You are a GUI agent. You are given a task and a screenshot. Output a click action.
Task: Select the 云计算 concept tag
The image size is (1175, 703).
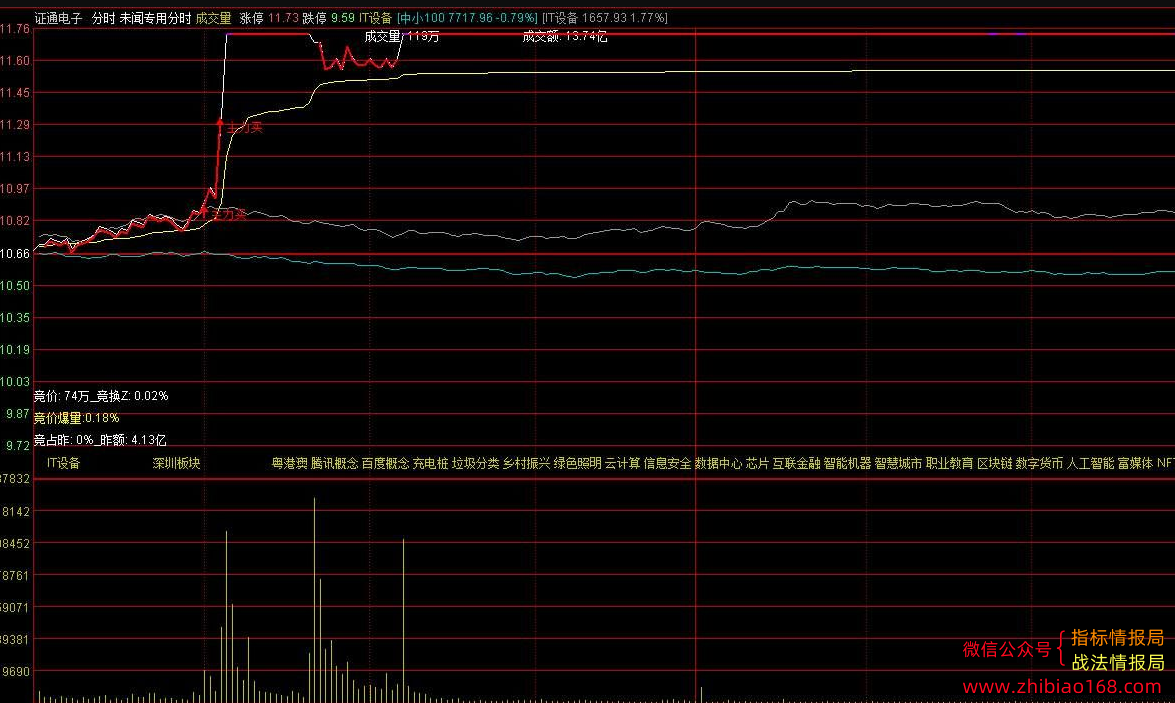[622, 463]
